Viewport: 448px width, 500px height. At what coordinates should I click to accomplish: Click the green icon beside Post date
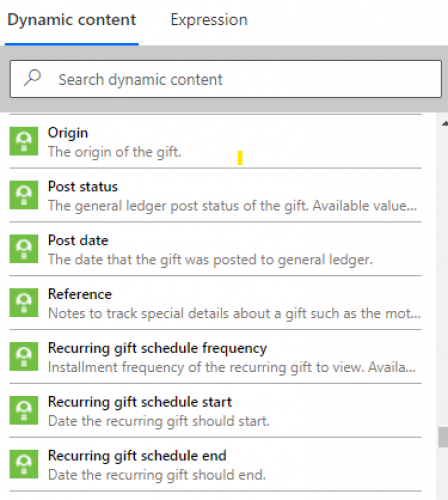click(24, 249)
